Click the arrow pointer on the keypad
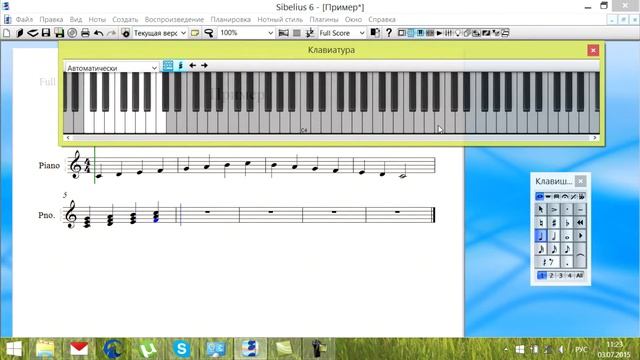 pyautogui.click(x=541, y=209)
